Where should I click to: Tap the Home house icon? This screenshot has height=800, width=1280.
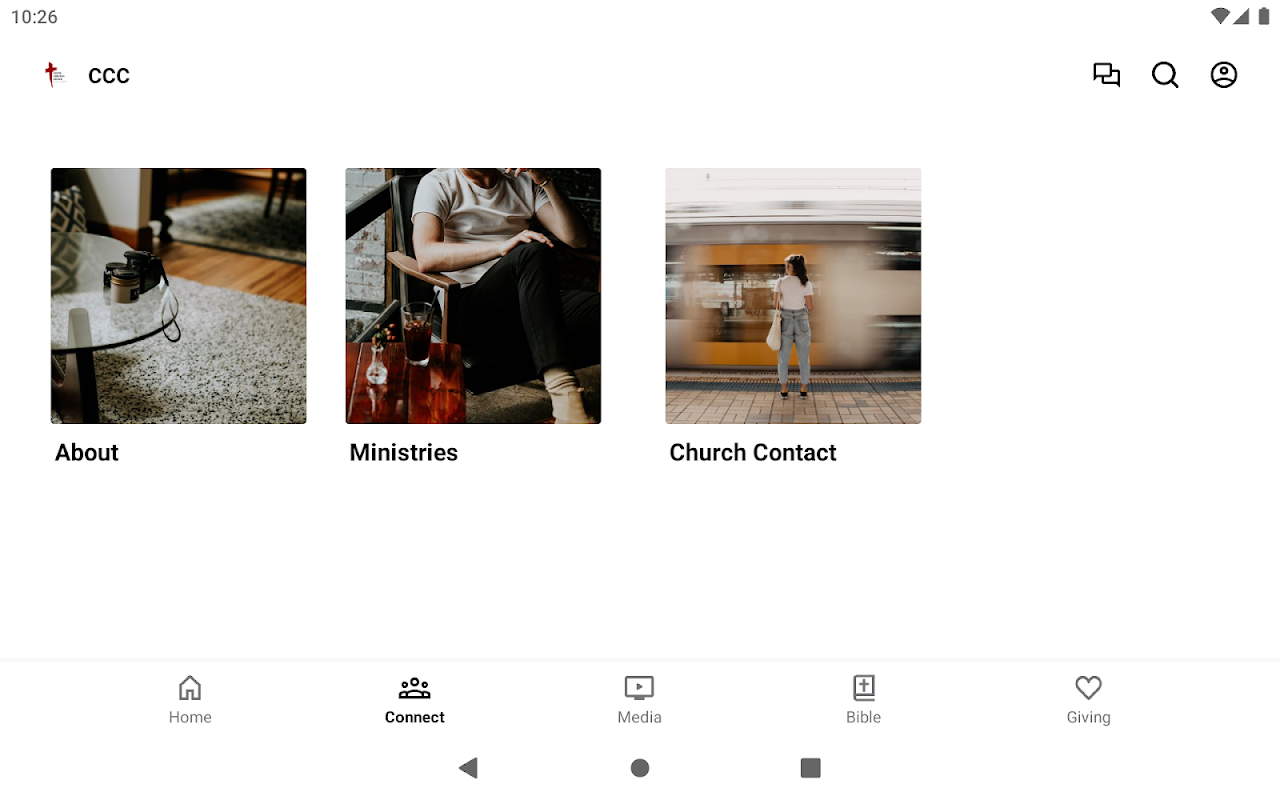tap(190, 688)
